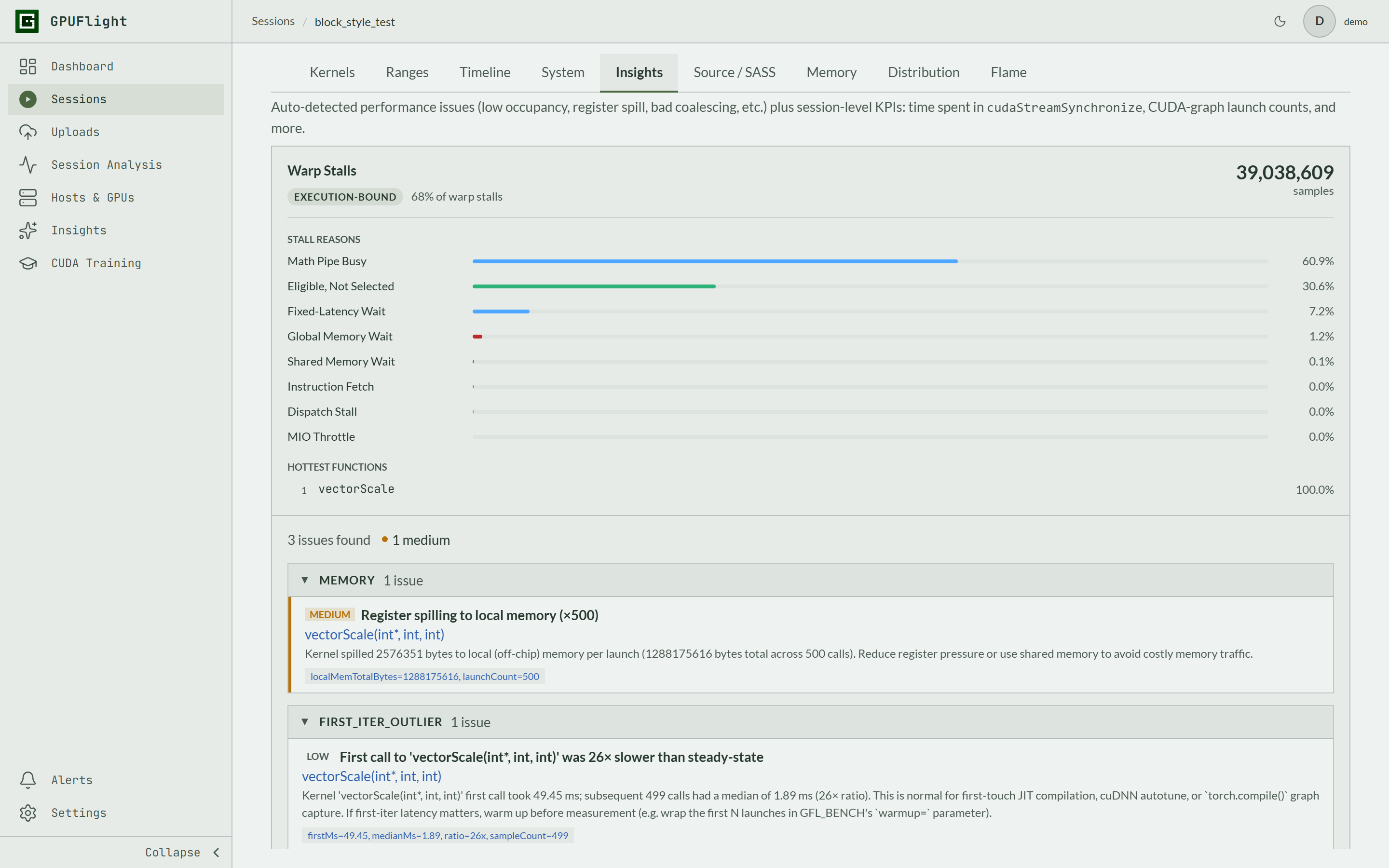Open Hosts & GPUs sidebar label
Screen dimensions: 1389x868
click(93, 198)
